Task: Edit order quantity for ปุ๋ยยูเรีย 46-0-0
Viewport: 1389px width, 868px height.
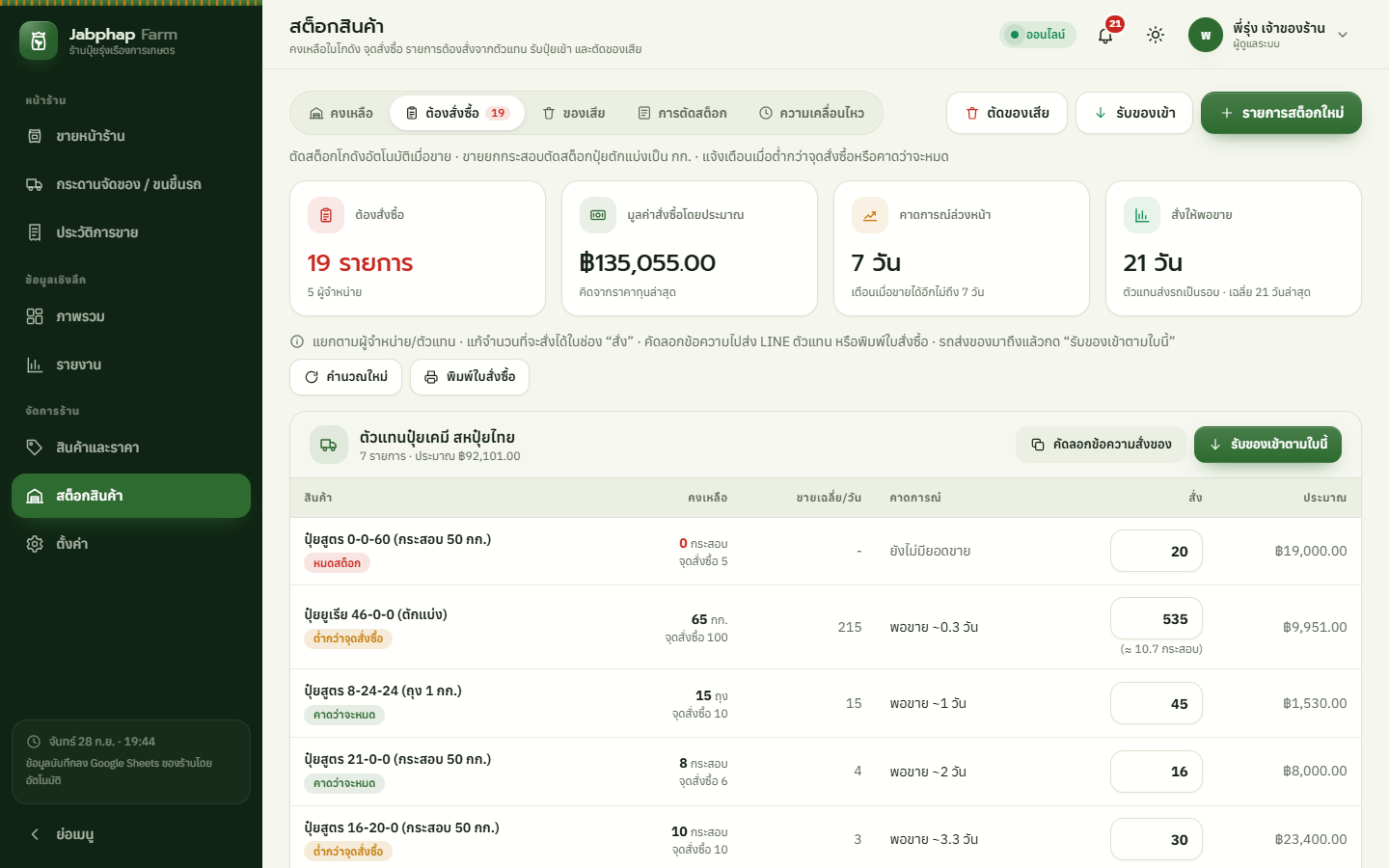Action: click(1157, 619)
